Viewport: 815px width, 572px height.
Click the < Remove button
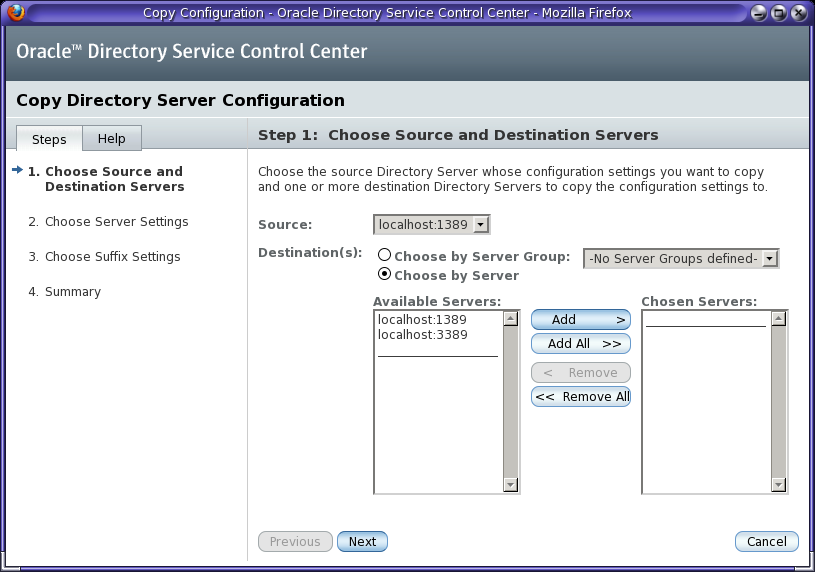581,373
